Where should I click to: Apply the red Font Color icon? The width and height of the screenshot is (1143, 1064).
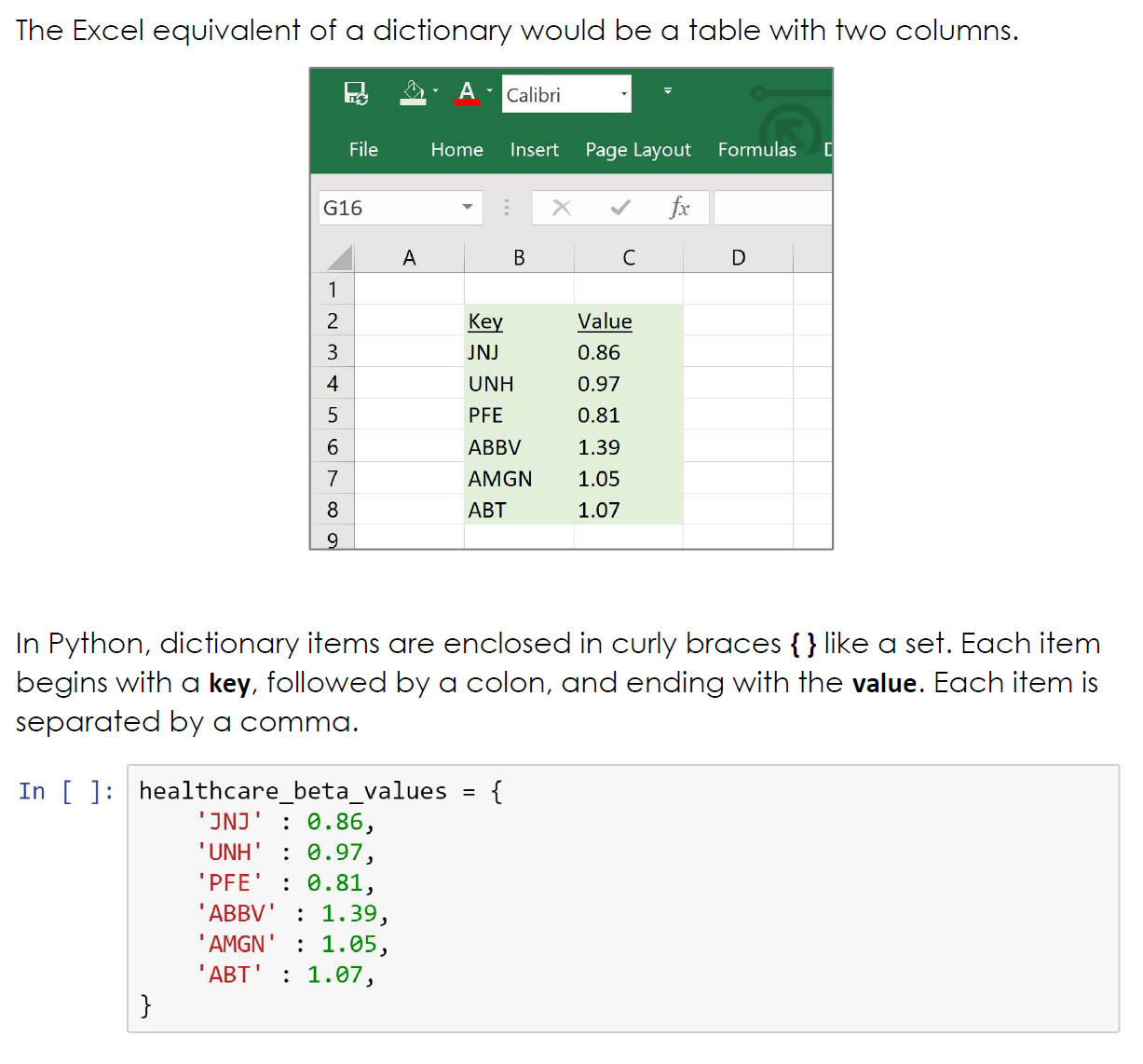tap(468, 92)
